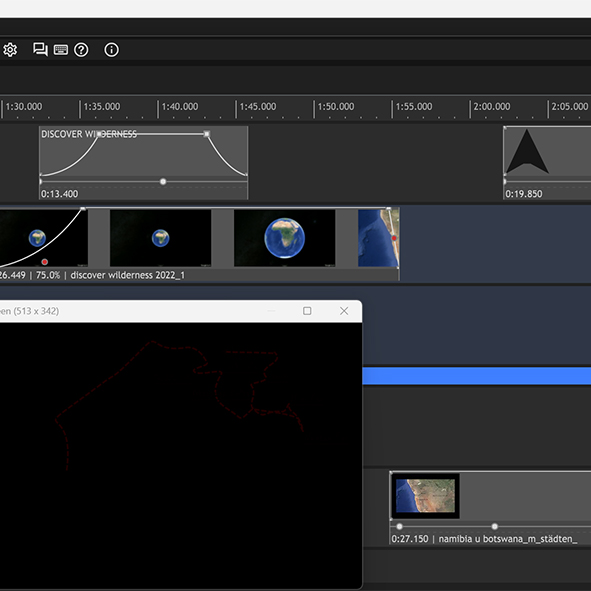
Task: Click the 75.0% speed value in the clip label
Action: 48,275
